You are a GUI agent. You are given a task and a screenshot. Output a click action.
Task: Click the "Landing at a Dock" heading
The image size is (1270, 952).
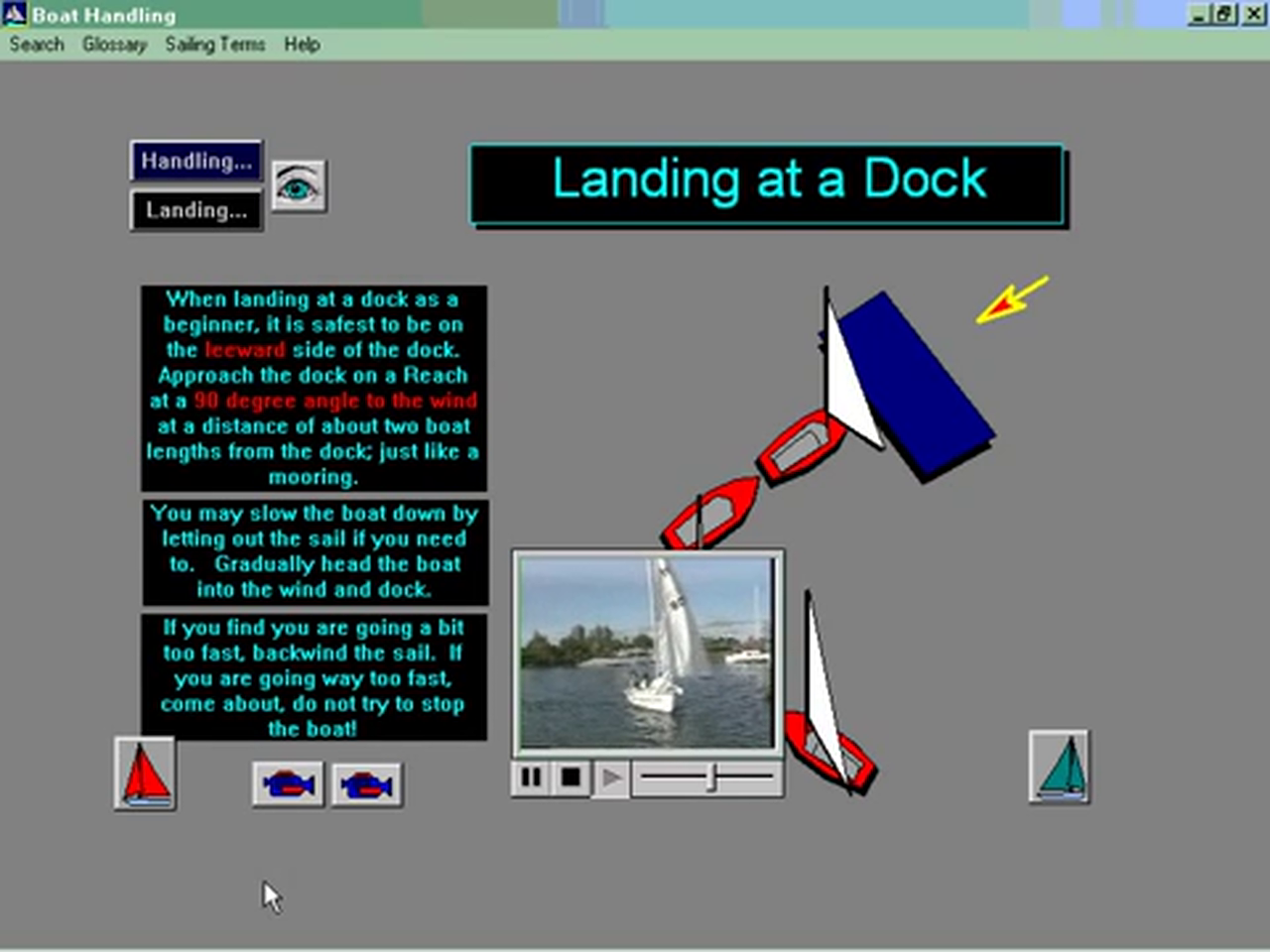coord(768,185)
